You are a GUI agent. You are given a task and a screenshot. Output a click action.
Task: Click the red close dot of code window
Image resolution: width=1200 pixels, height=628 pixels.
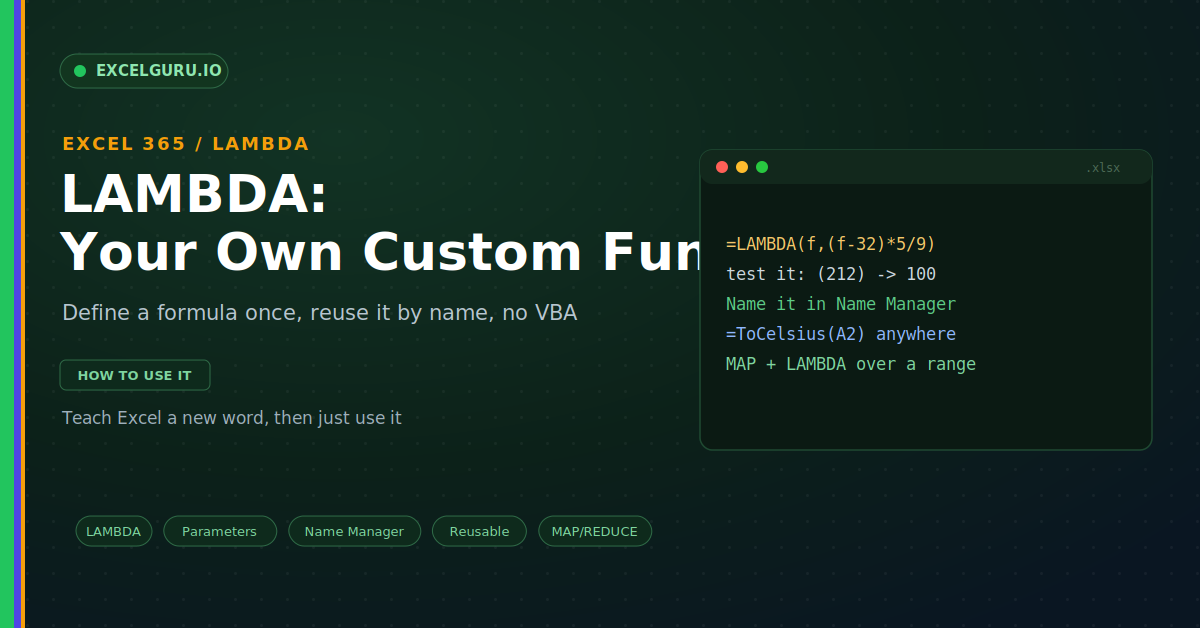722,167
